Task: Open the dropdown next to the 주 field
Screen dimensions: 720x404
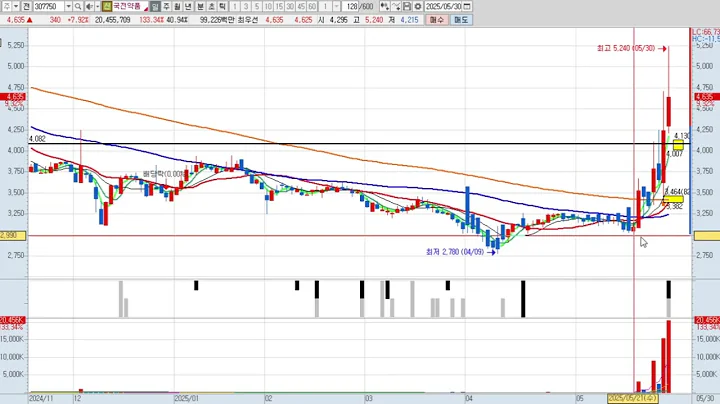Action: (x=16, y=6)
